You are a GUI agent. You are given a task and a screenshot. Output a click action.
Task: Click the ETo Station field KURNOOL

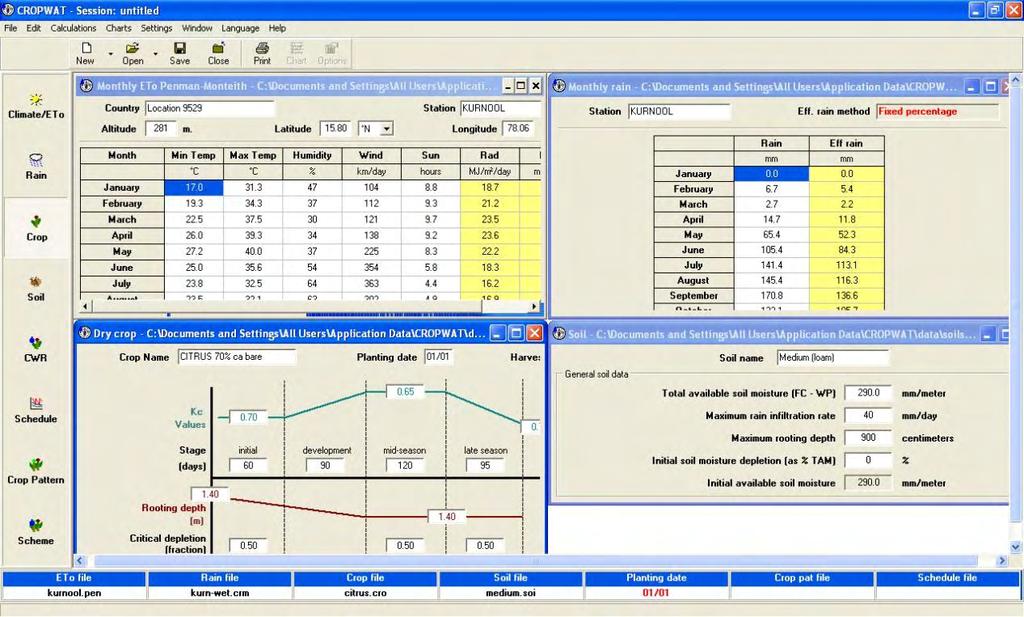pos(500,108)
